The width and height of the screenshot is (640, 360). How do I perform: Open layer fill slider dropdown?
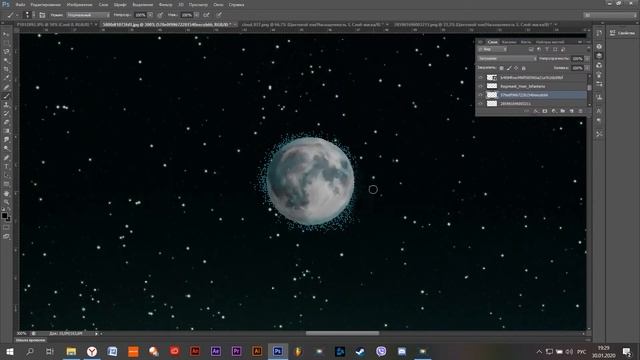(x=587, y=68)
